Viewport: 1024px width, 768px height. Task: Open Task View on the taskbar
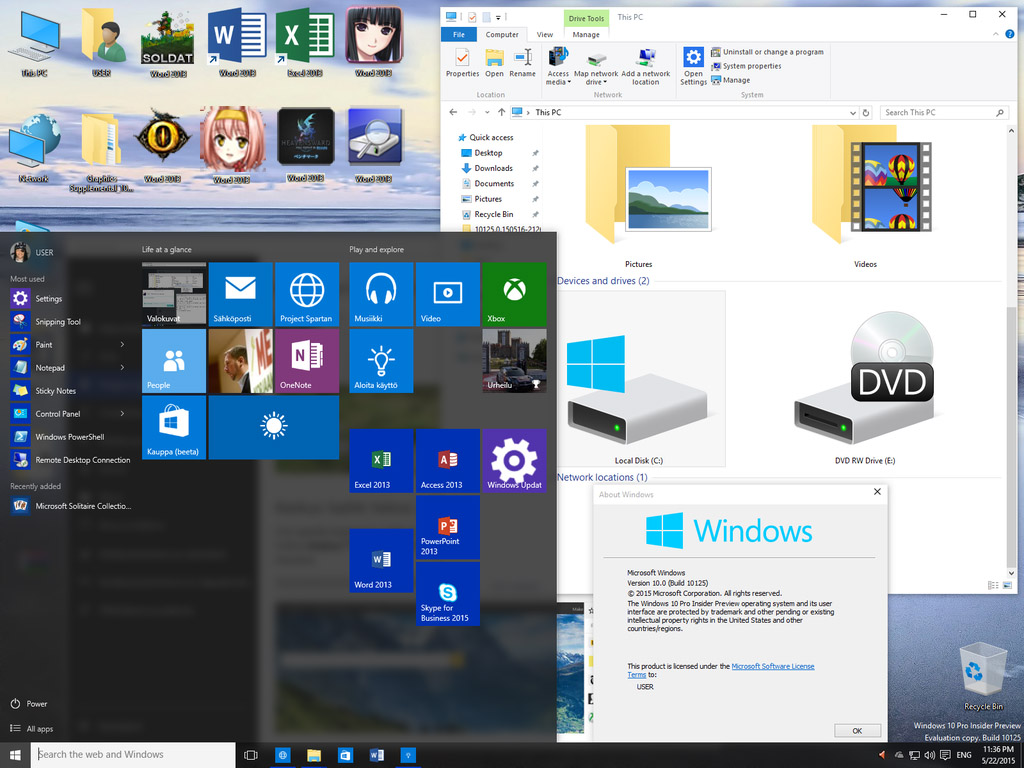pos(251,755)
